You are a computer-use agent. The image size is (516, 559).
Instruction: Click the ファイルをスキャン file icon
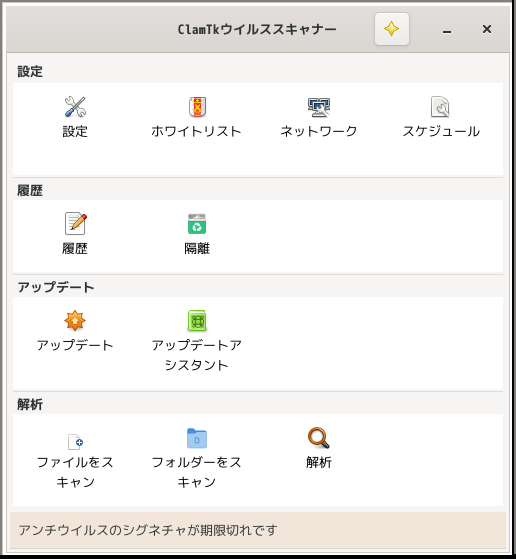(75, 441)
